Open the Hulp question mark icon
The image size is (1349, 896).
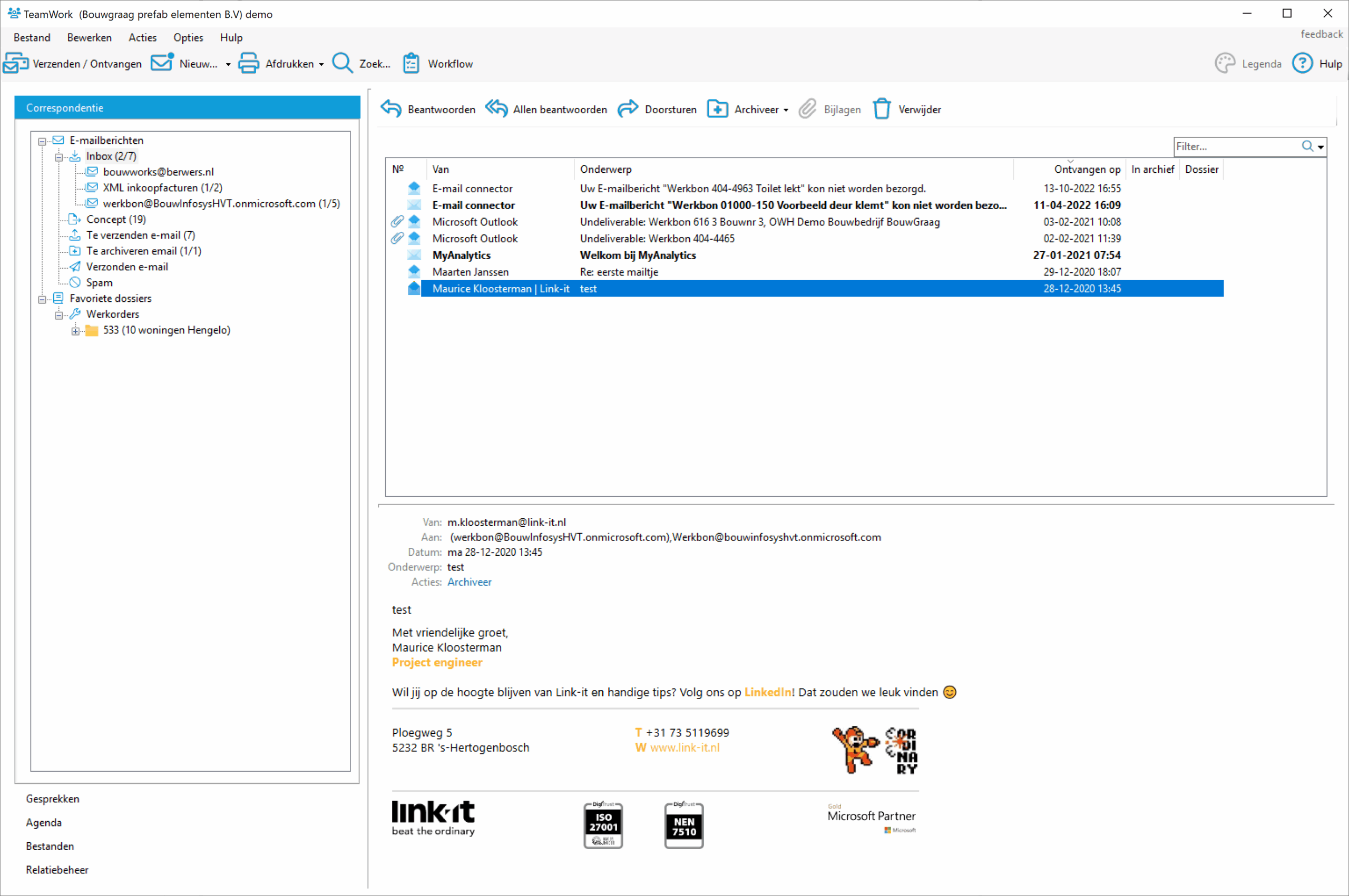click(1302, 63)
